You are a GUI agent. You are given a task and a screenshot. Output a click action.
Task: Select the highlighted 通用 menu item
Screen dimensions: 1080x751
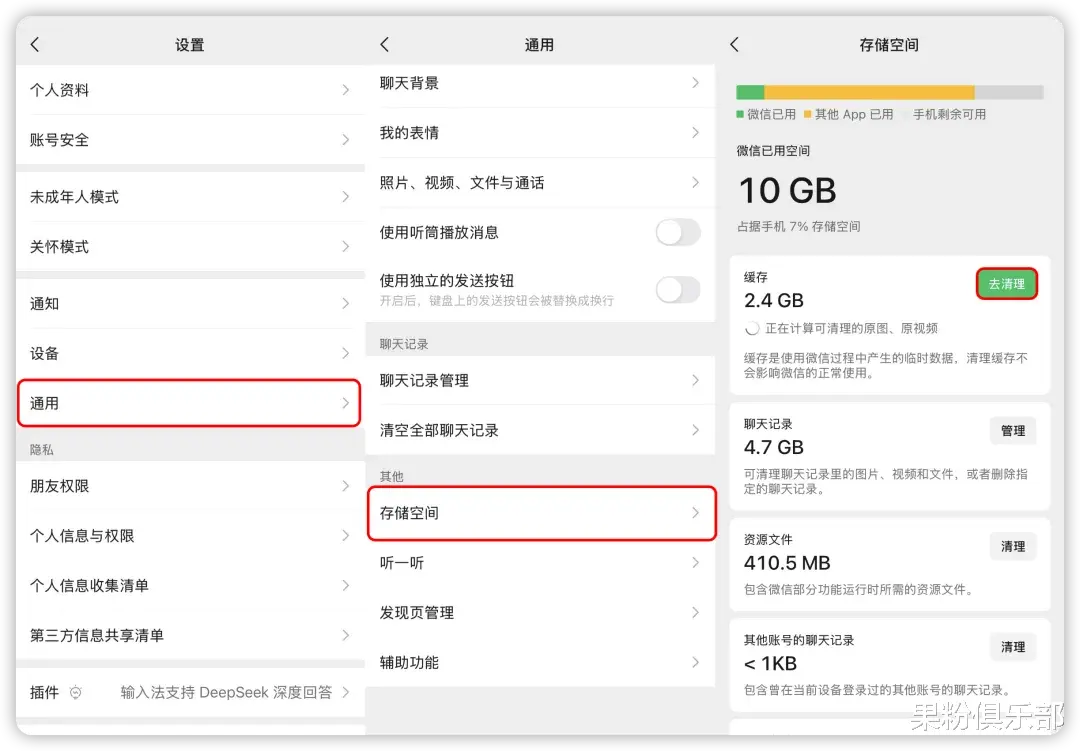click(189, 402)
